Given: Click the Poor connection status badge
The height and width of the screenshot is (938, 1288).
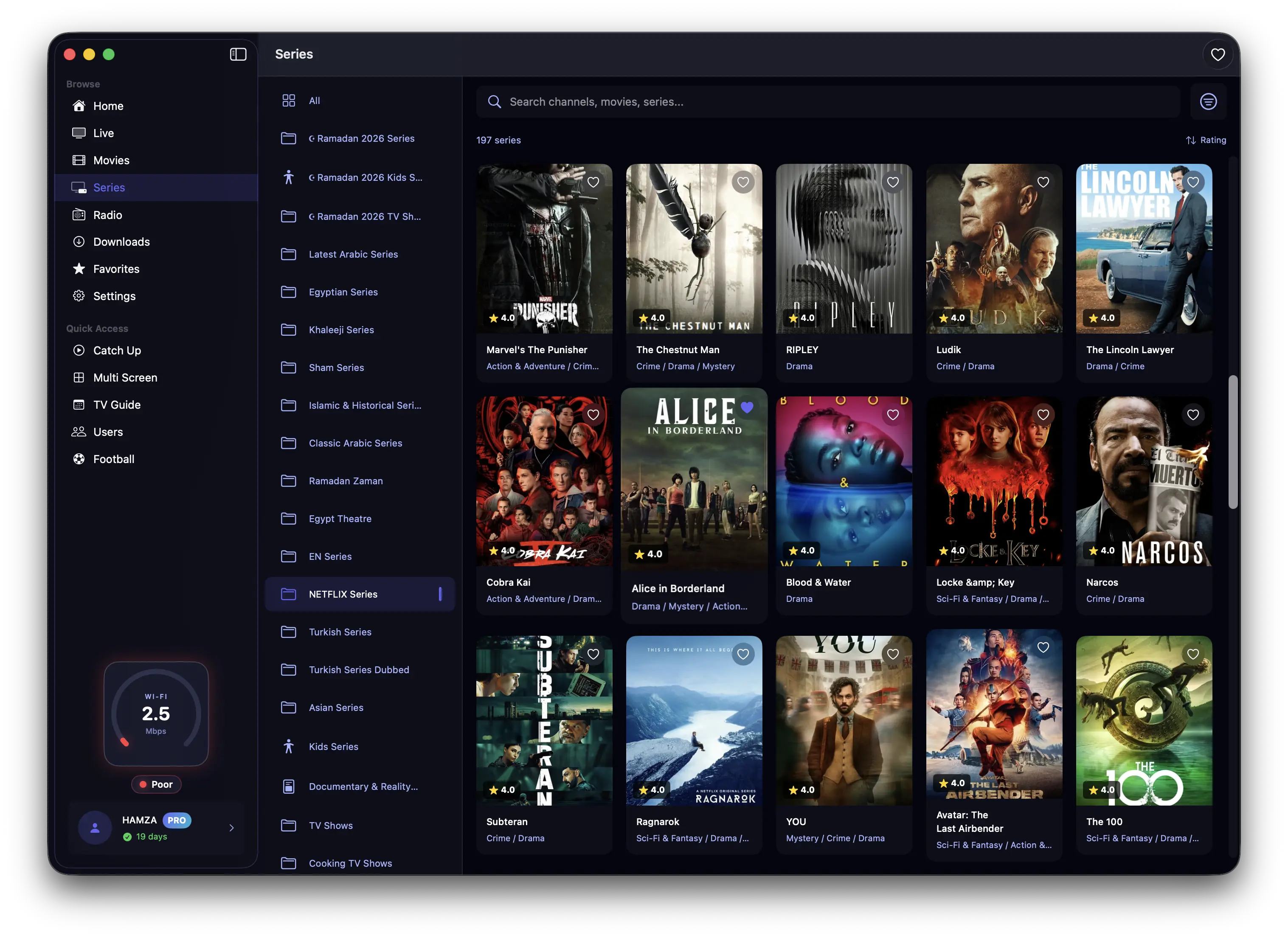Looking at the screenshot, I should (156, 784).
